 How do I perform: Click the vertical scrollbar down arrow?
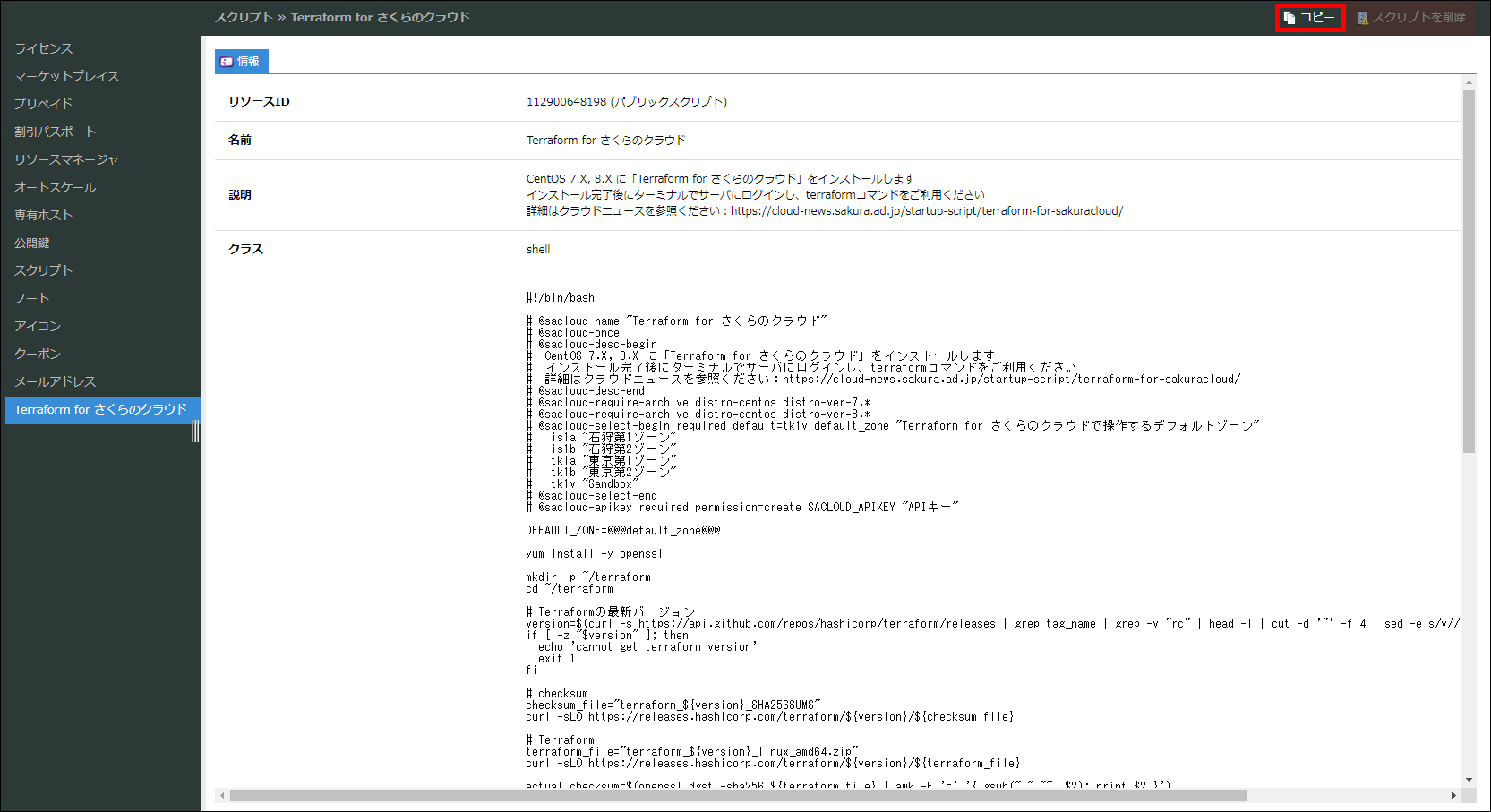tap(1469, 780)
